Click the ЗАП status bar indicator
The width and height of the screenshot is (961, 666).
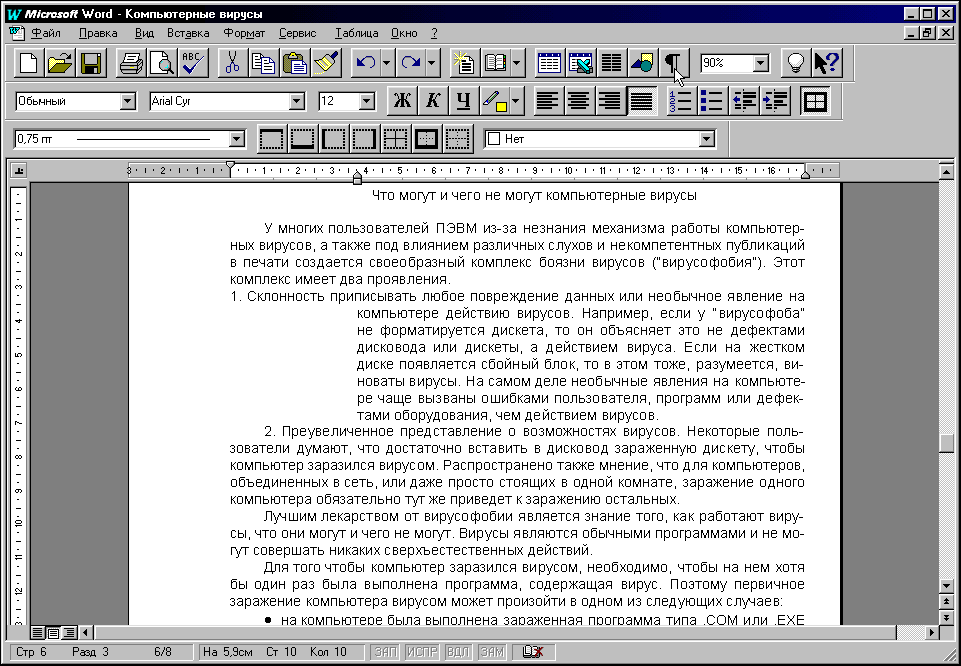coord(386,652)
